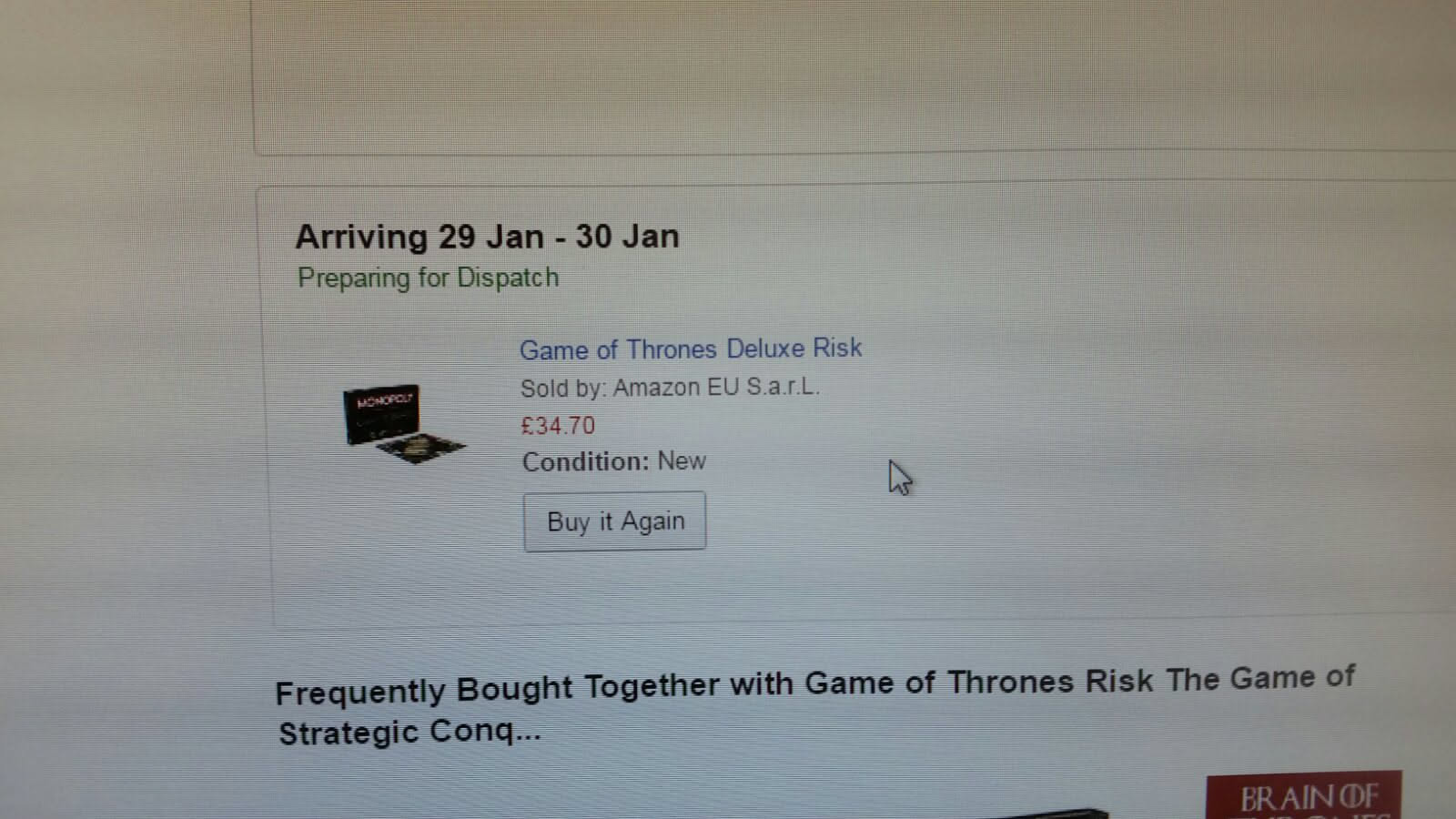The height and width of the screenshot is (819, 1456).
Task: Click the black product image beside Brain of Thrones
Action: (x=1046, y=813)
